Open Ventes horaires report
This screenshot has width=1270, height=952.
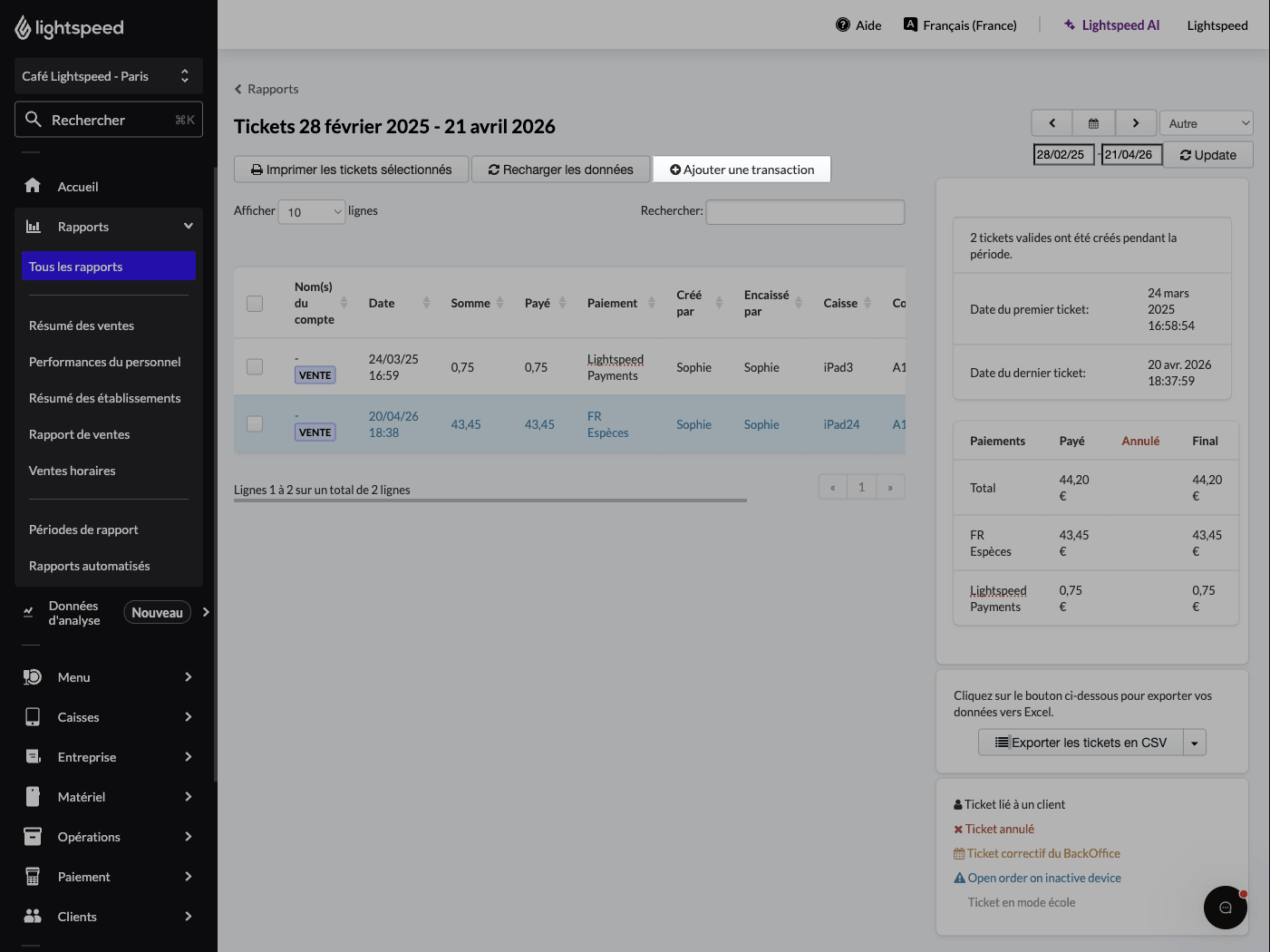[x=73, y=471]
